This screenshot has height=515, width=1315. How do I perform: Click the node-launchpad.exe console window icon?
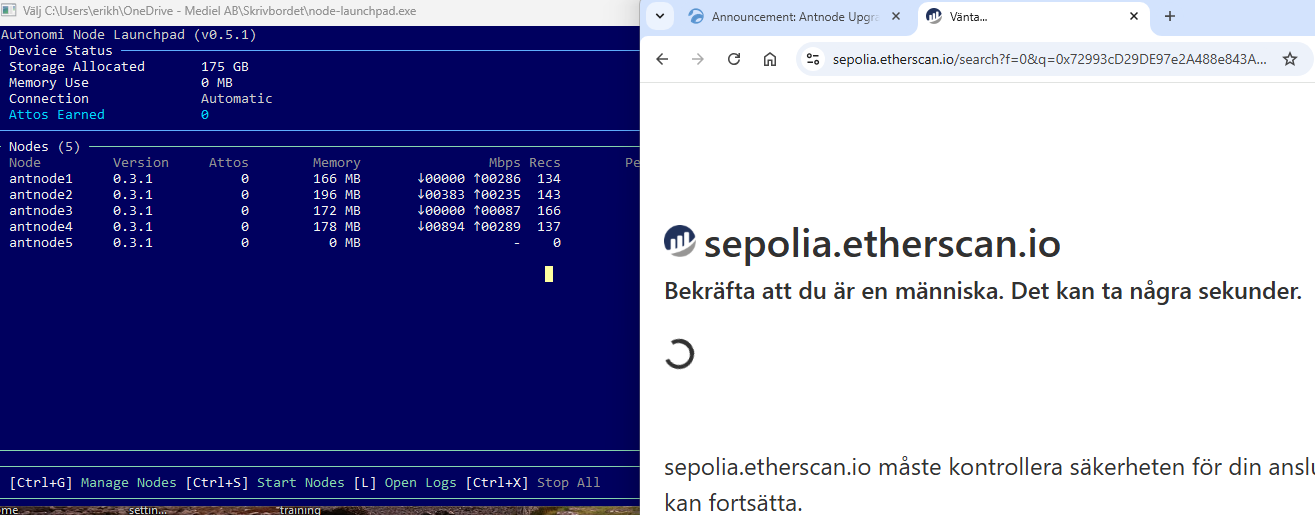[x=8, y=11]
